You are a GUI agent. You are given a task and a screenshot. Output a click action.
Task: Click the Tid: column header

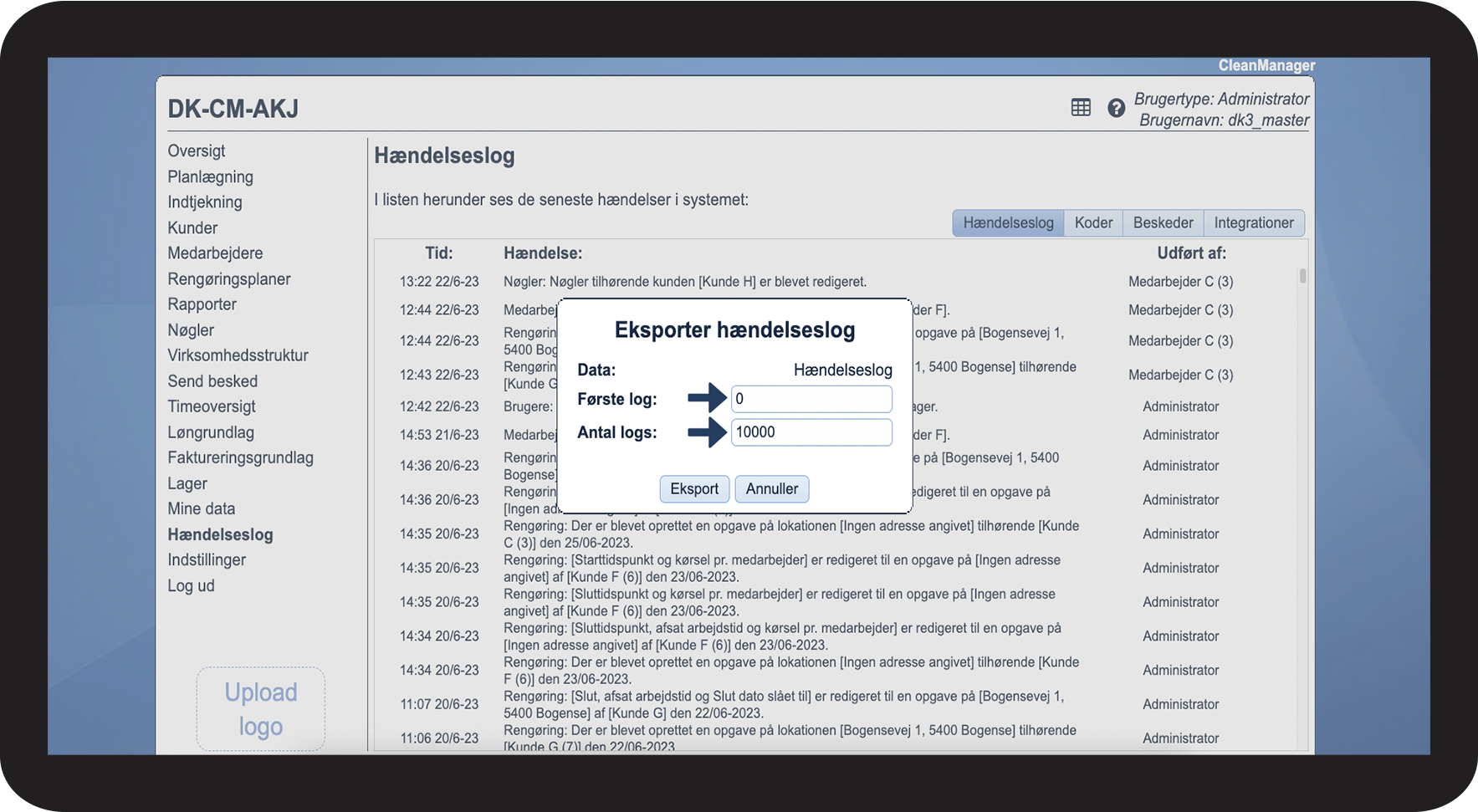pos(439,253)
